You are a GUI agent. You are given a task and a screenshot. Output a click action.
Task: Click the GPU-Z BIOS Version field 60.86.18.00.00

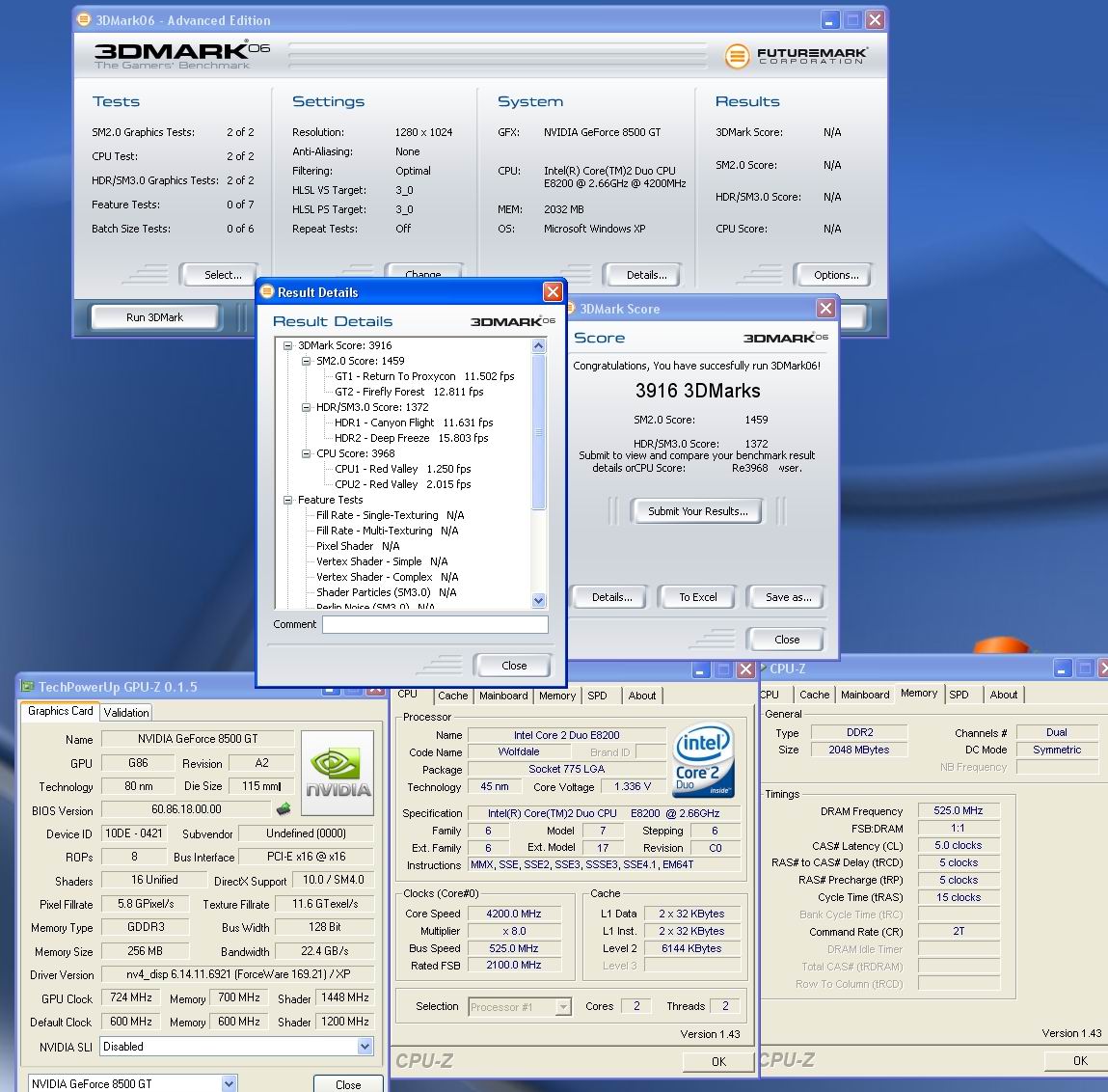(x=186, y=809)
